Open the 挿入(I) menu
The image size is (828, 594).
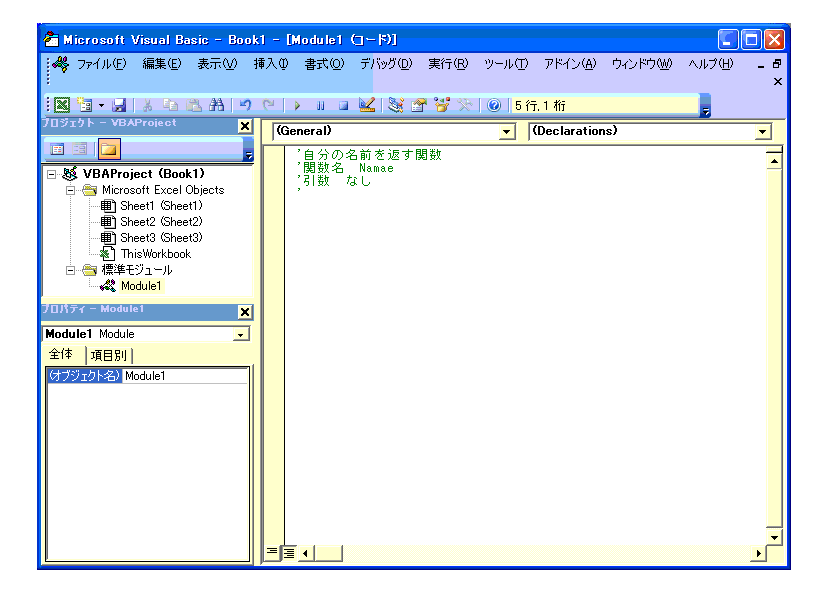pyautogui.click(x=271, y=64)
